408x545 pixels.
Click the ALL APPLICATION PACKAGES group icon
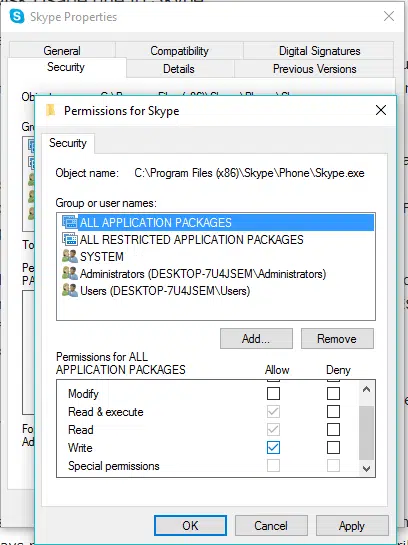[70, 222]
